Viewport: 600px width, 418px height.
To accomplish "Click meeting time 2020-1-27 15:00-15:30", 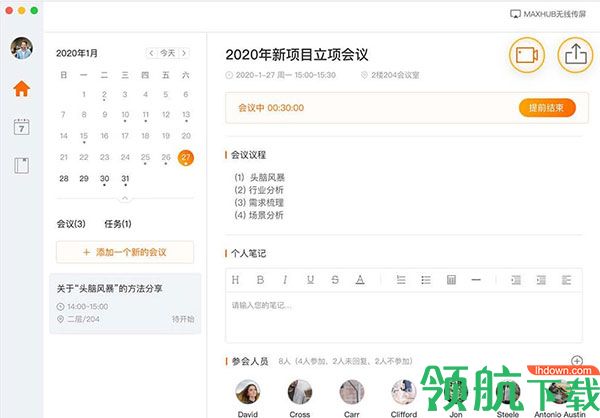I will (x=280, y=75).
